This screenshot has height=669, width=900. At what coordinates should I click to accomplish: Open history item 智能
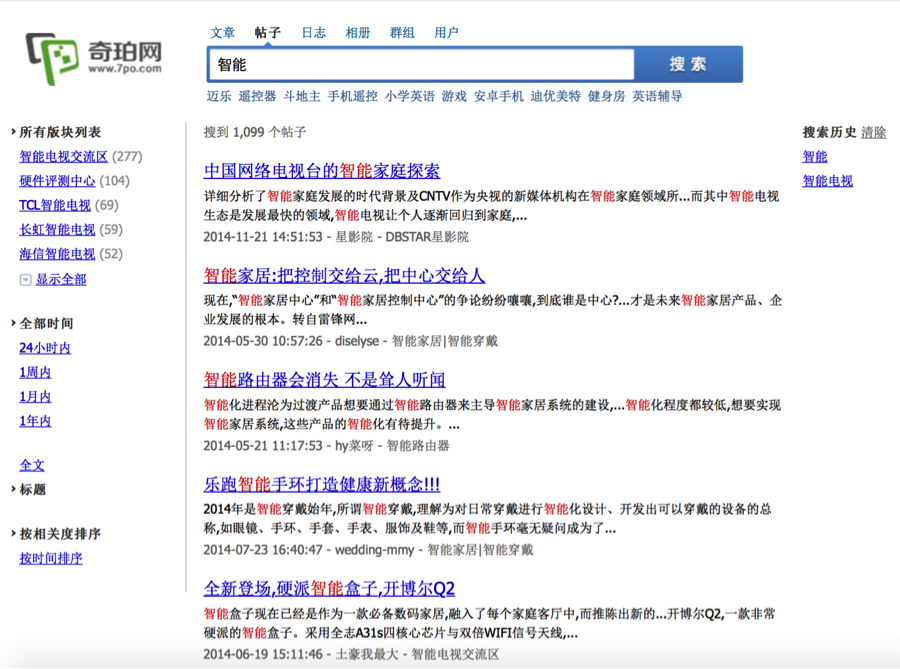pyautogui.click(x=815, y=157)
